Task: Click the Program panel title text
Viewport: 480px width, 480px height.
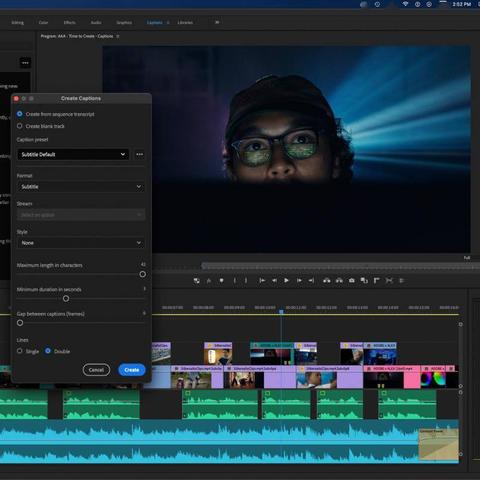Action: 77,36
